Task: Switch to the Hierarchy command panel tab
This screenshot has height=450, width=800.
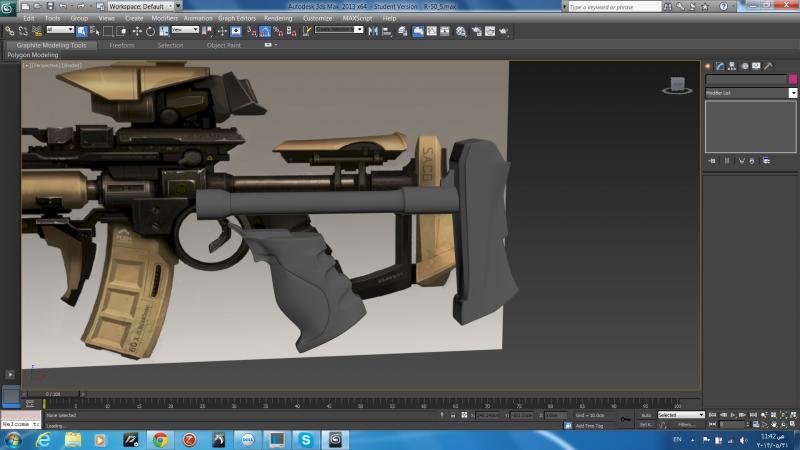Action: [732, 66]
